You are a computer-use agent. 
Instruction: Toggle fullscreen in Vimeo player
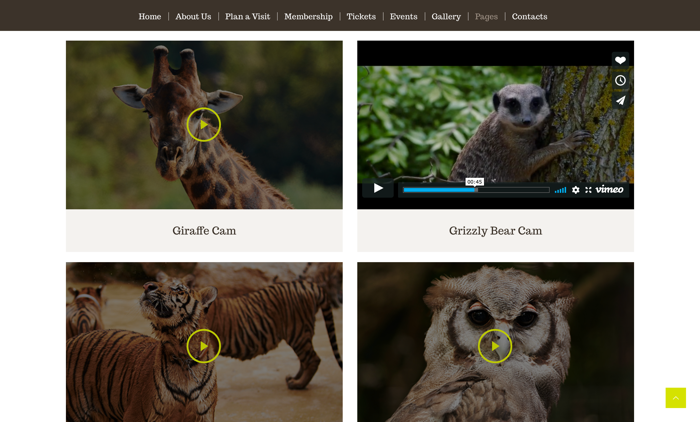[x=588, y=190]
